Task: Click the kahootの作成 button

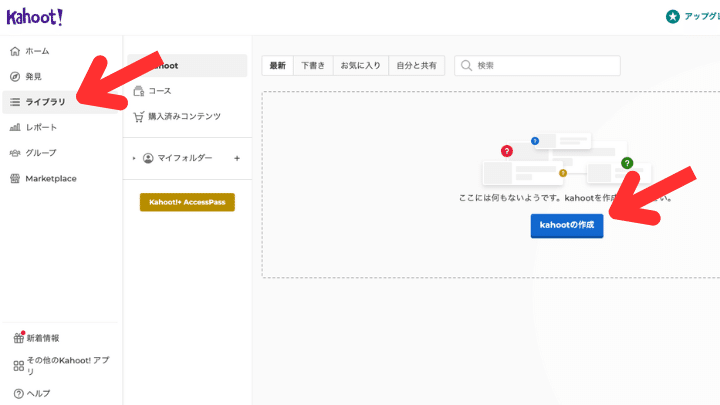Action: (x=567, y=226)
